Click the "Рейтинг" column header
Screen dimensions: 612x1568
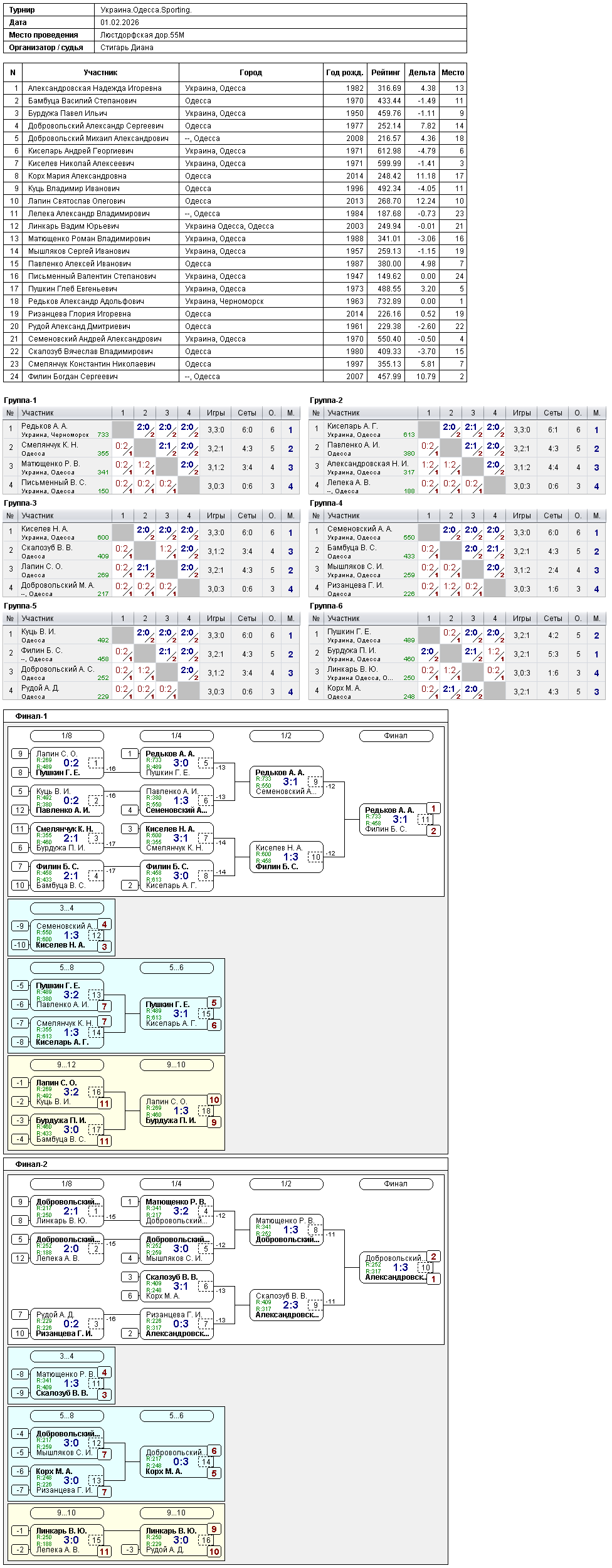(386, 73)
